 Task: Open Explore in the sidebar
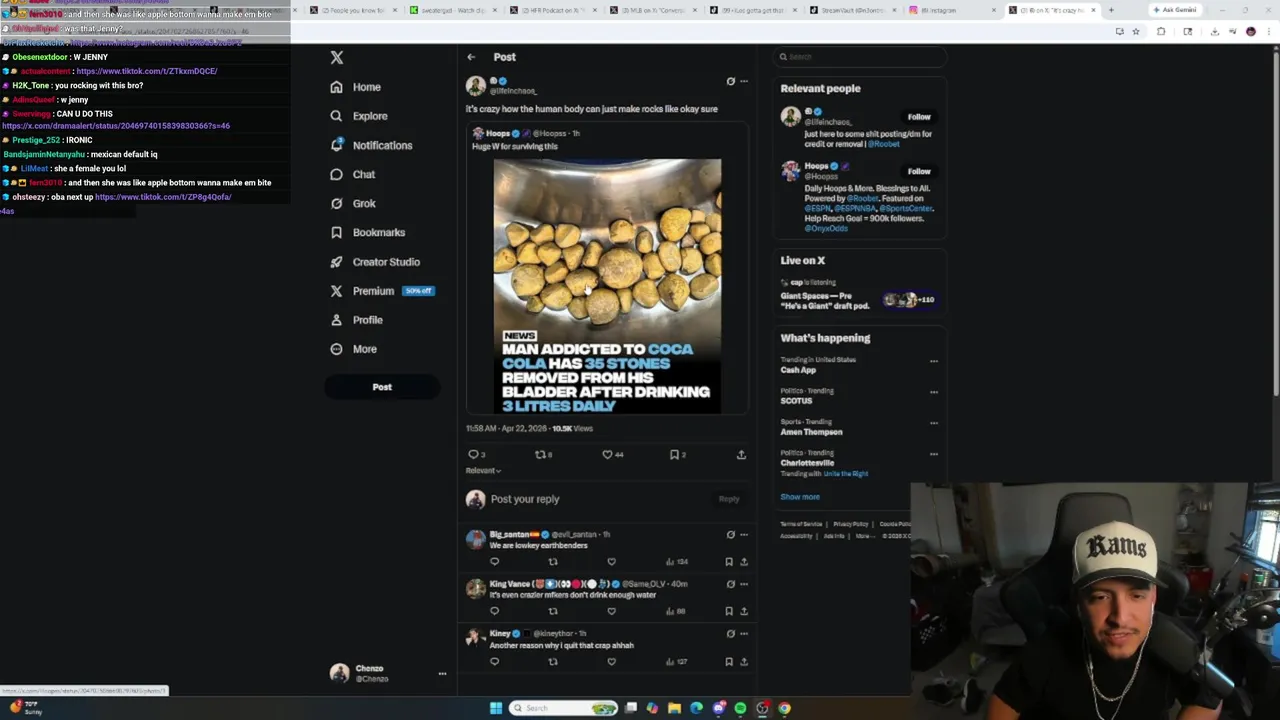[x=359, y=116]
